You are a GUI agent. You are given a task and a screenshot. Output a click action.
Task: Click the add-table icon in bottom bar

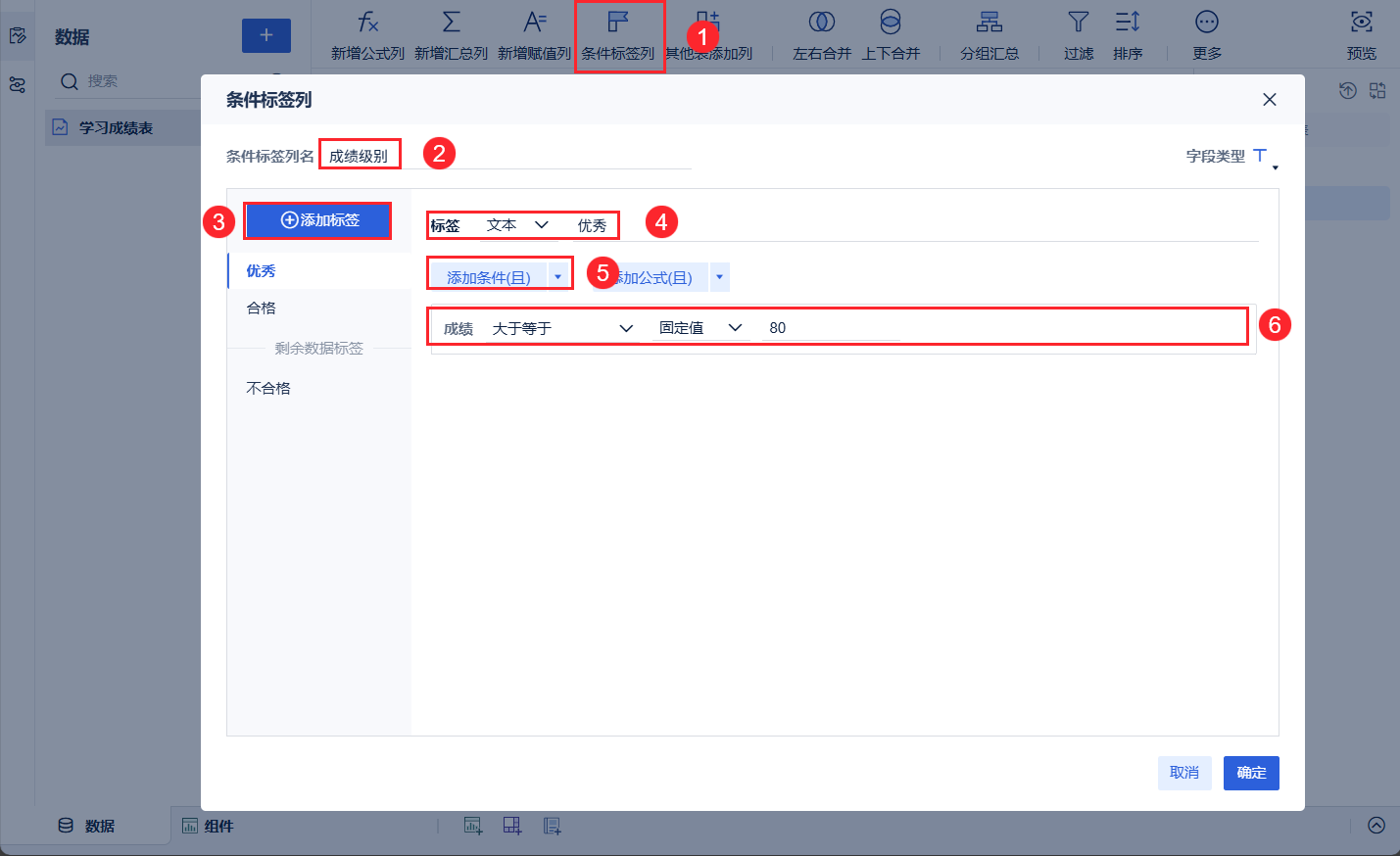click(x=512, y=826)
